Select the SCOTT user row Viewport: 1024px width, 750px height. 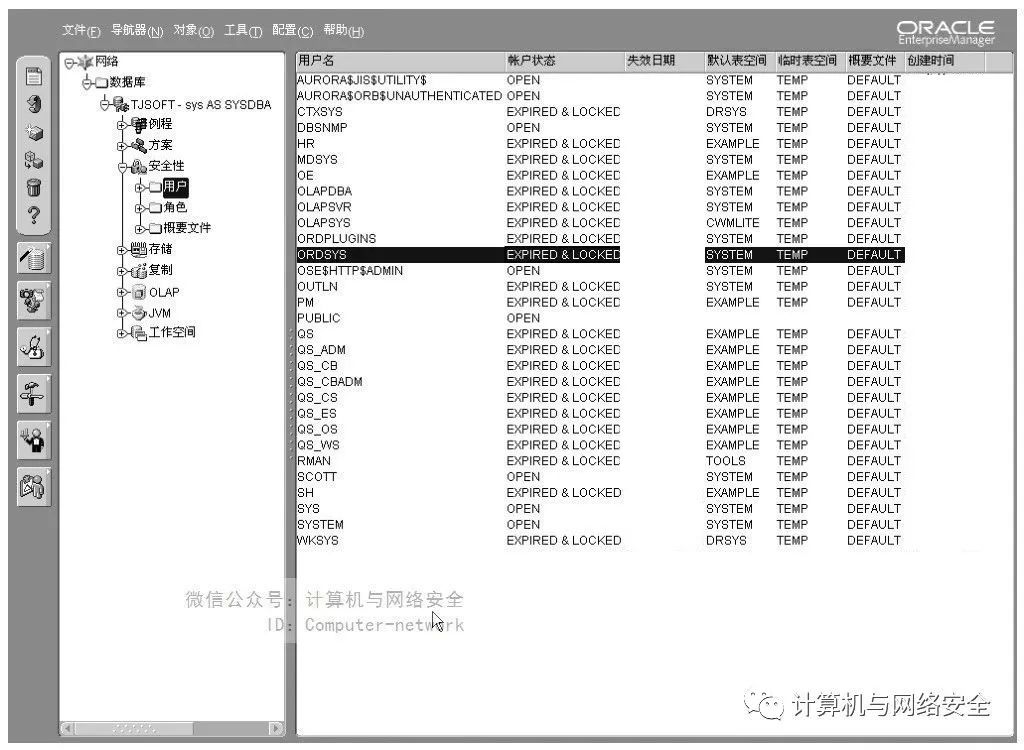(x=600, y=477)
